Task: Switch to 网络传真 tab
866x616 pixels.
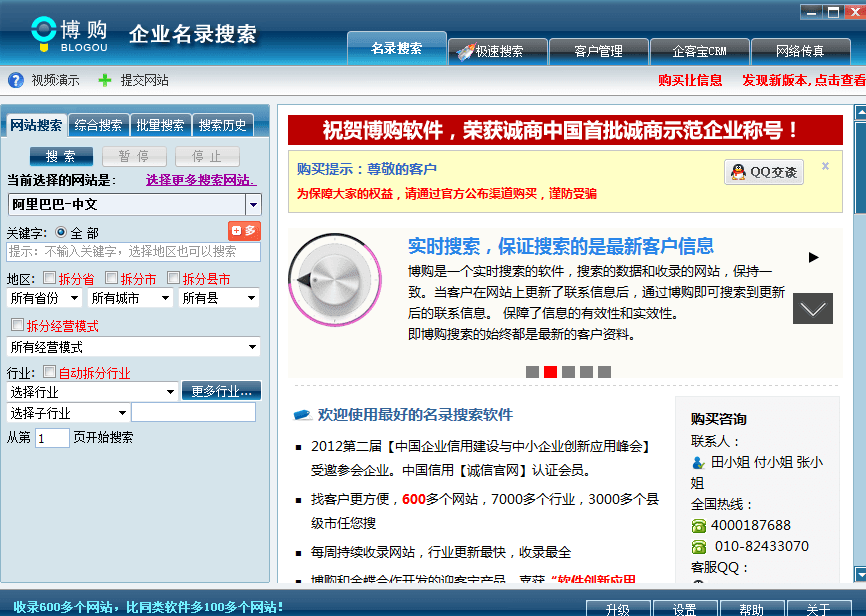Action: [800, 51]
